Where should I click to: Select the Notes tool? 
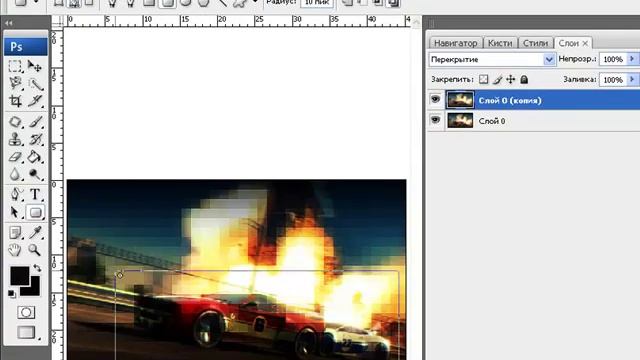tap(15, 233)
